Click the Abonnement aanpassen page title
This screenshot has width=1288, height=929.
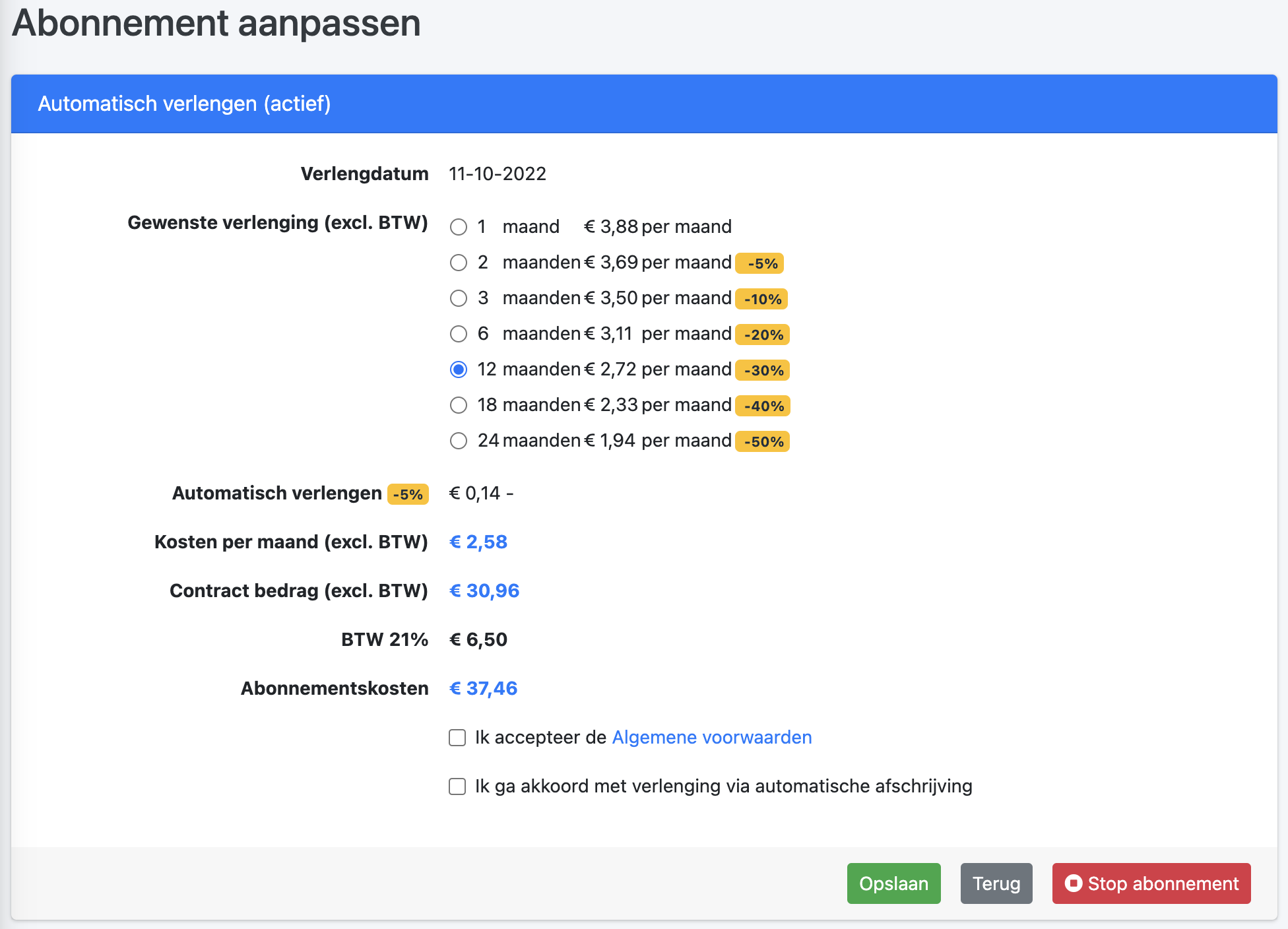point(216,23)
